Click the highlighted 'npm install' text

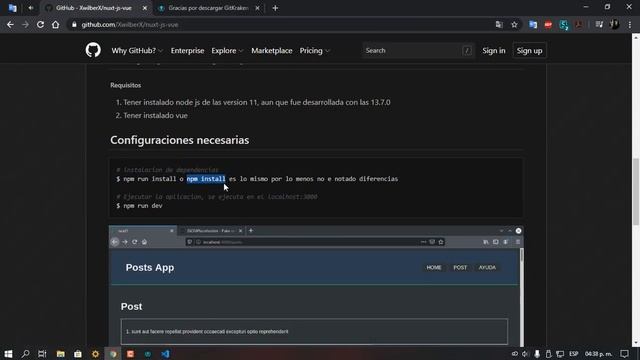(x=206, y=179)
